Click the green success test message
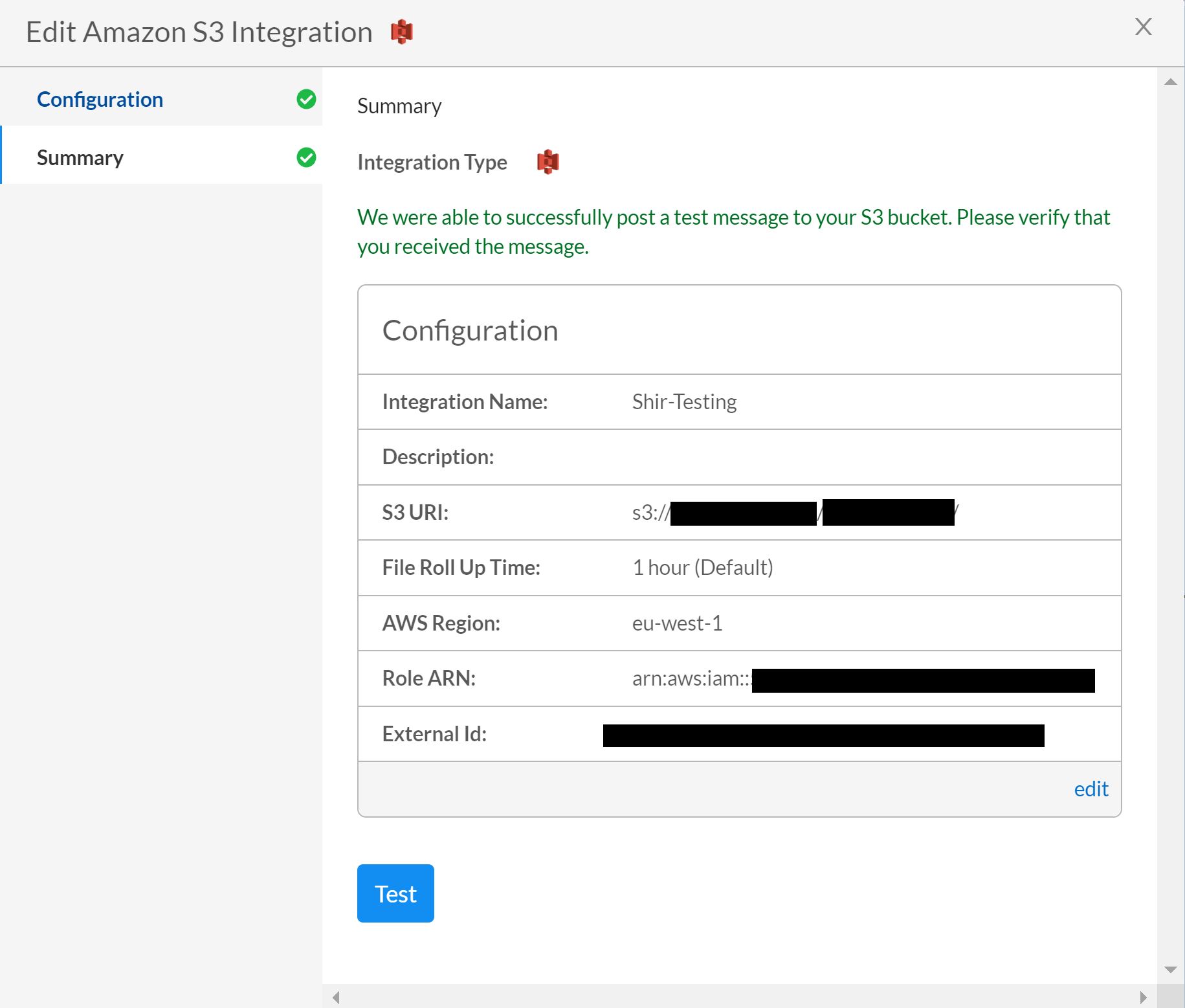This screenshot has height=1008, width=1185. coord(733,232)
